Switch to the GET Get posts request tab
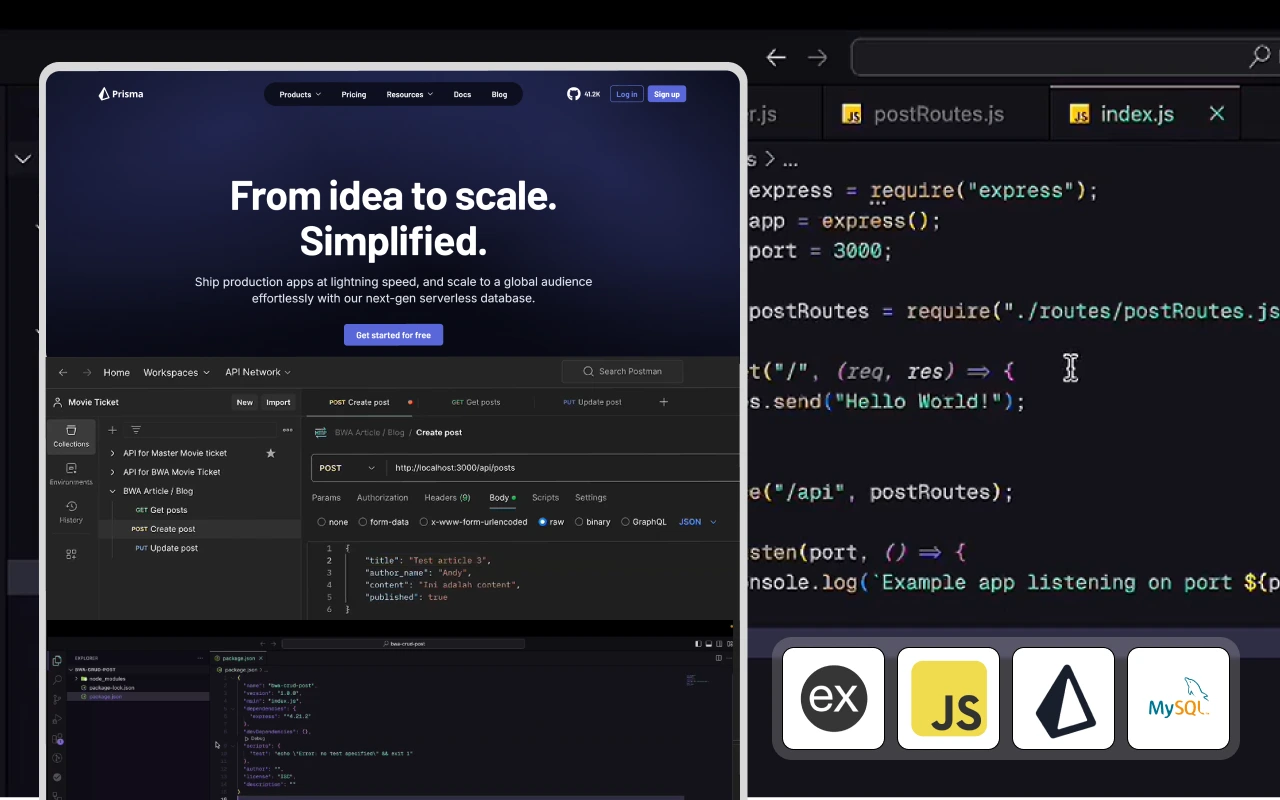The image size is (1280, 800). click(x=476, y=402)
